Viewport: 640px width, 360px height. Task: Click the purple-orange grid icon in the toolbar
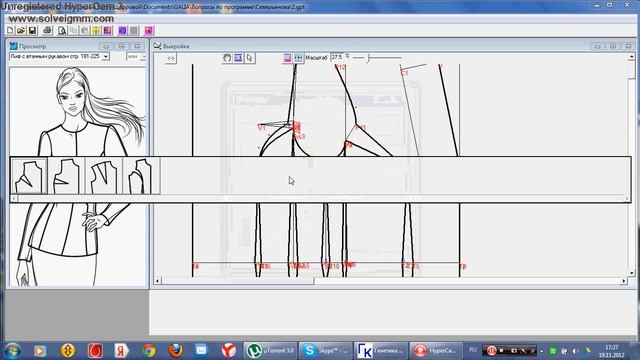point(107,31)
